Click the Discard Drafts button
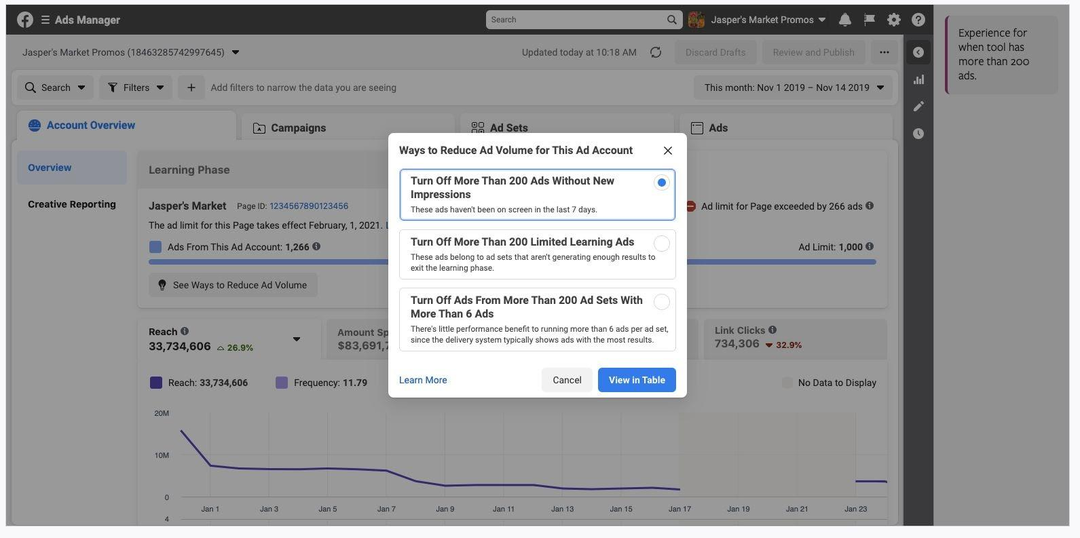The width and height of the screenshot is (1080, 538). click(716, 52)
